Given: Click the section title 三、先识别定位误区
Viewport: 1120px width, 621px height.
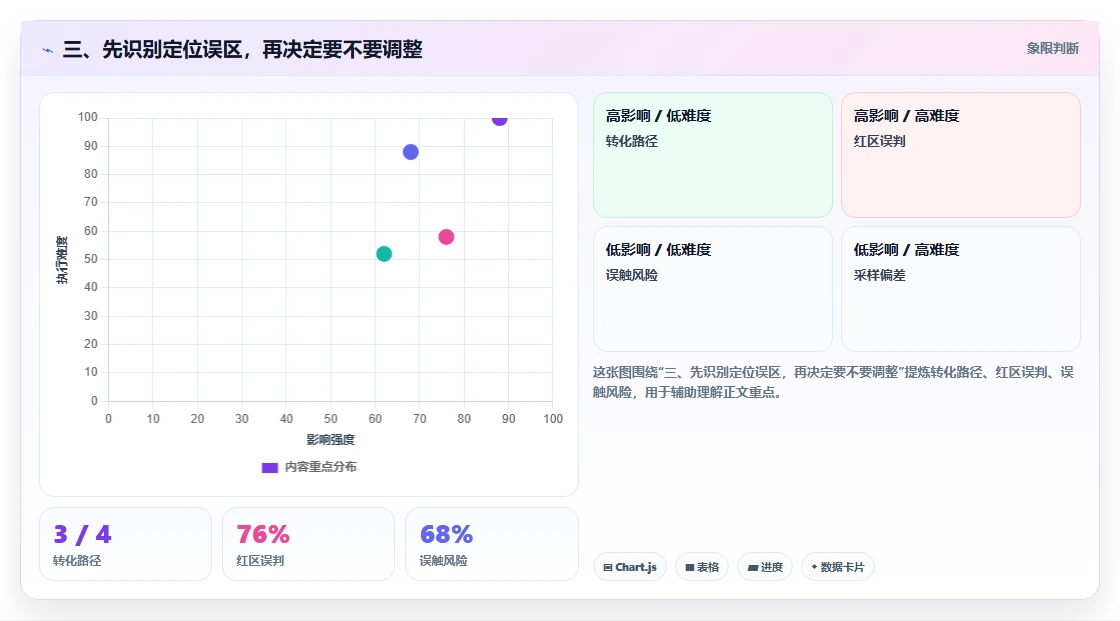Looking at the screenshot, I should pyautogui.click(x=243, y=50).
